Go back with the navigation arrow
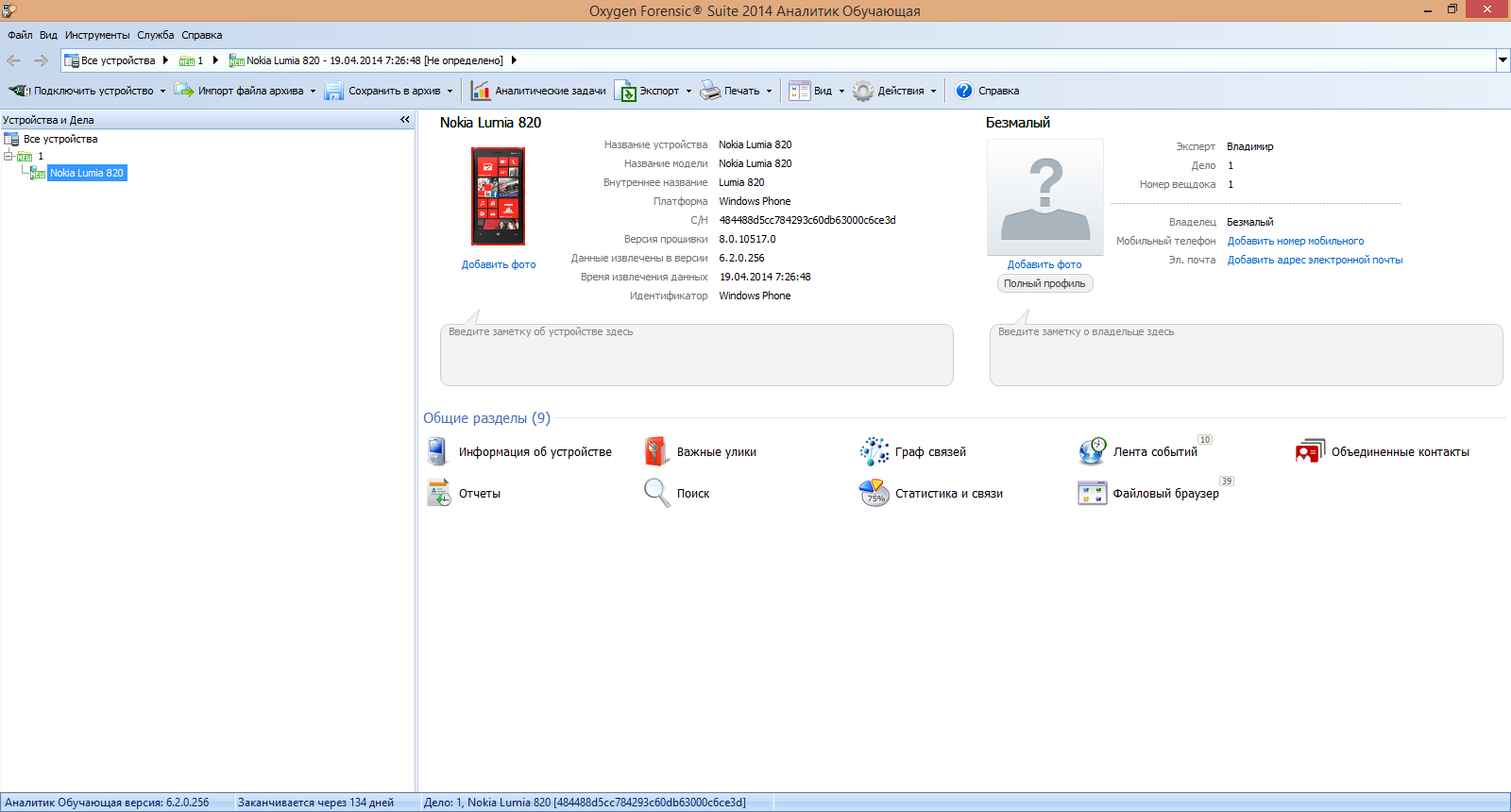The width and height of the screenshot is (1511, 812). pyautogui.click(x=14, y=60)
